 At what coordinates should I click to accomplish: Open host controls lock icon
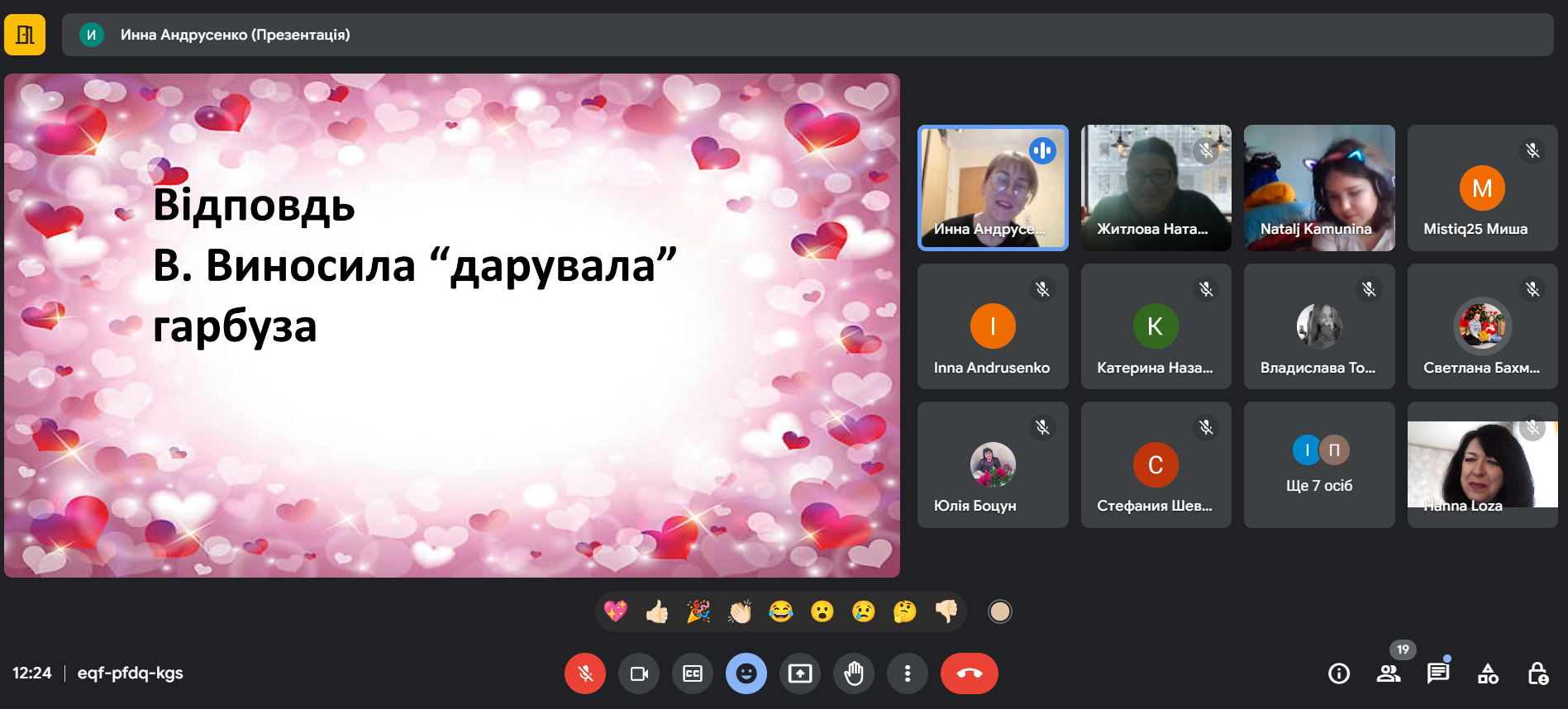click(1537, 673)
